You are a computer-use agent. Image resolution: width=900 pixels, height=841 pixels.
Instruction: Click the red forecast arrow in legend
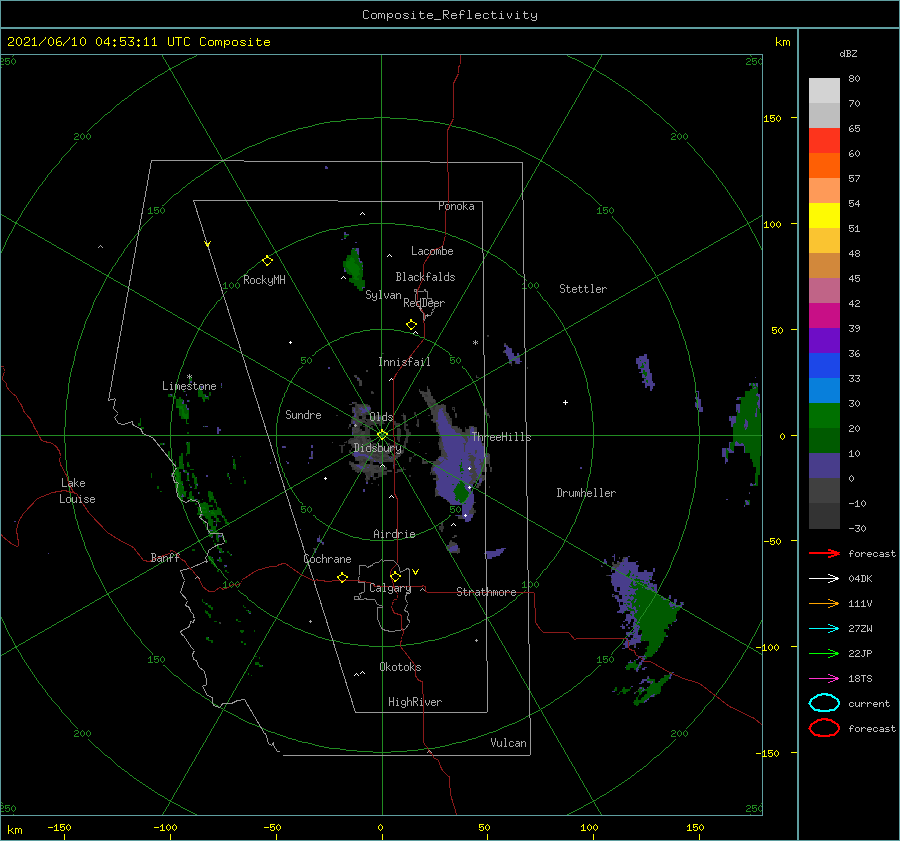pos(824,553)
